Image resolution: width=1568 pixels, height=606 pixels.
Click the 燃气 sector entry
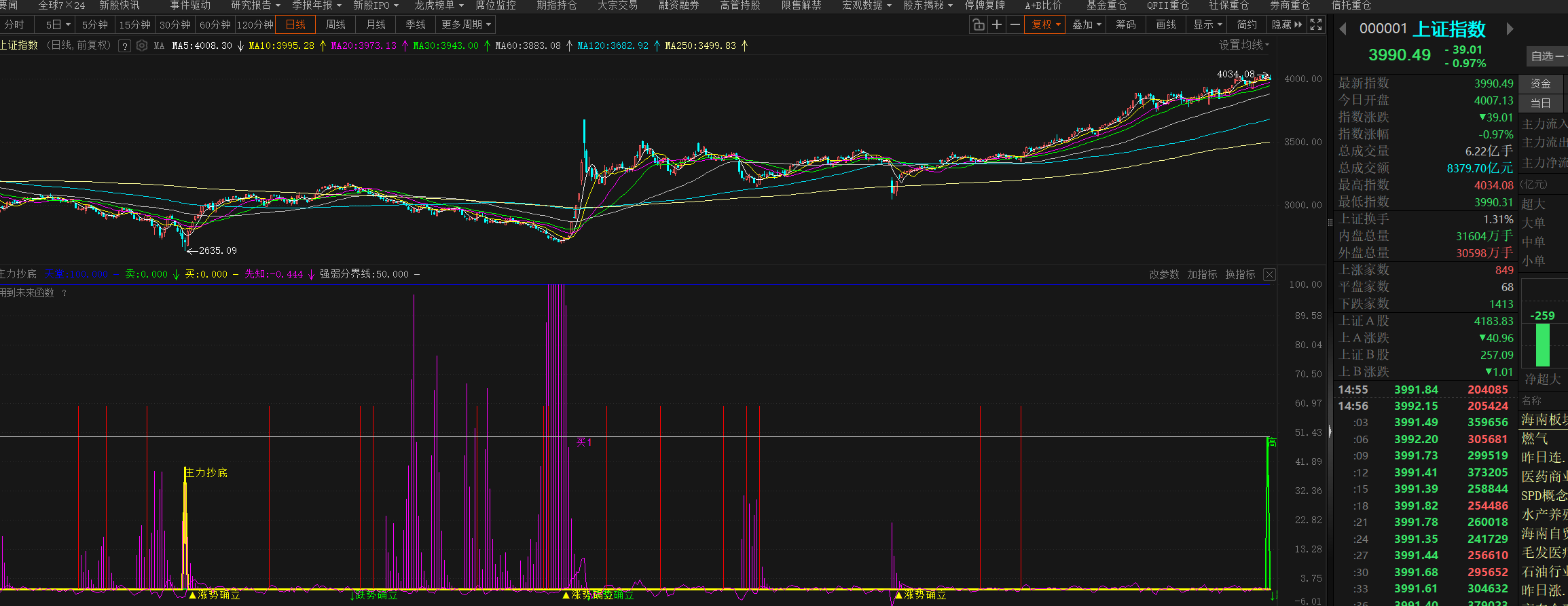[x=1535, y=439]
